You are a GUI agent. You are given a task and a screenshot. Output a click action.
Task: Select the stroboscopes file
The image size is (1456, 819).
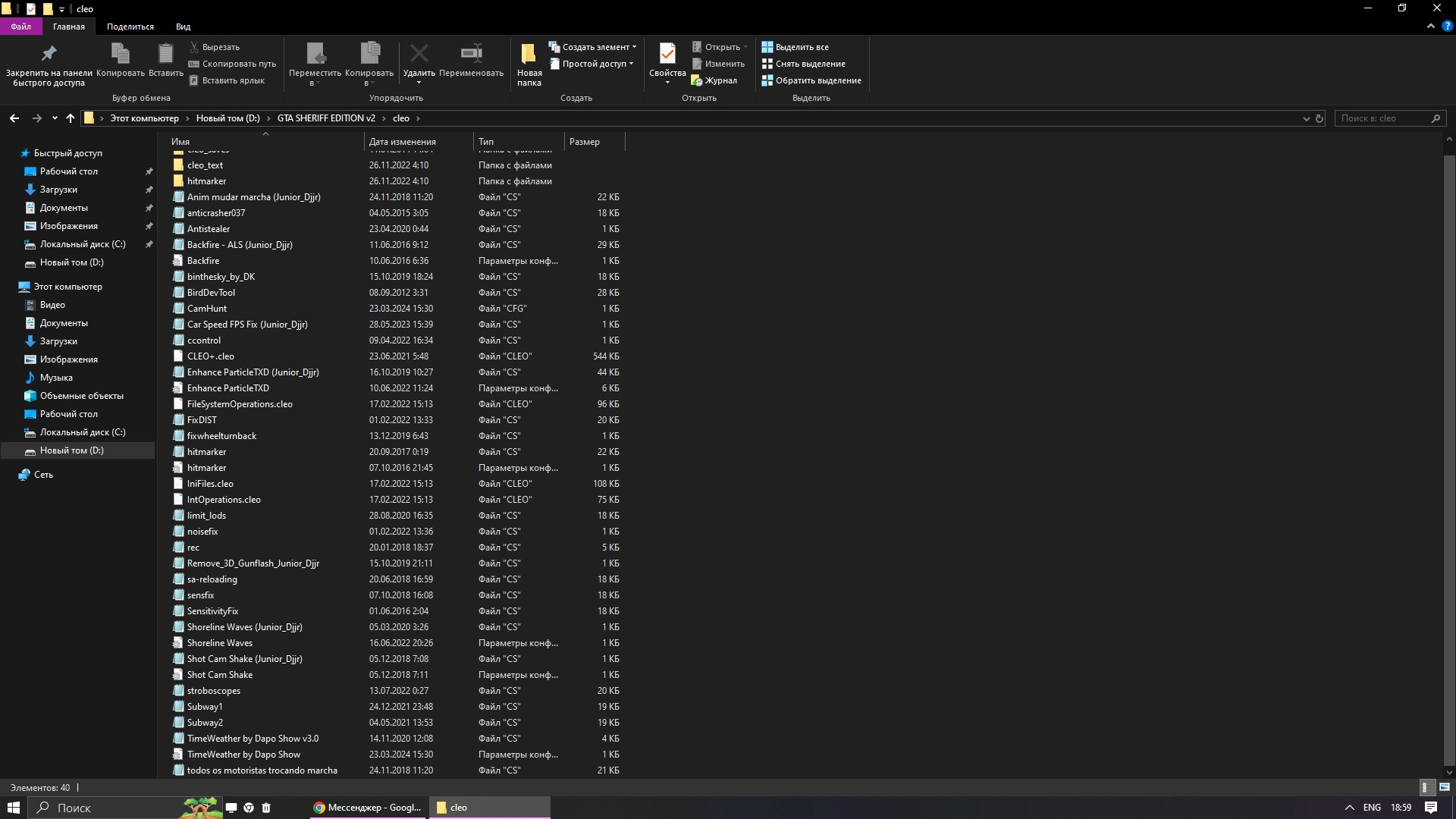coord(213,691)
